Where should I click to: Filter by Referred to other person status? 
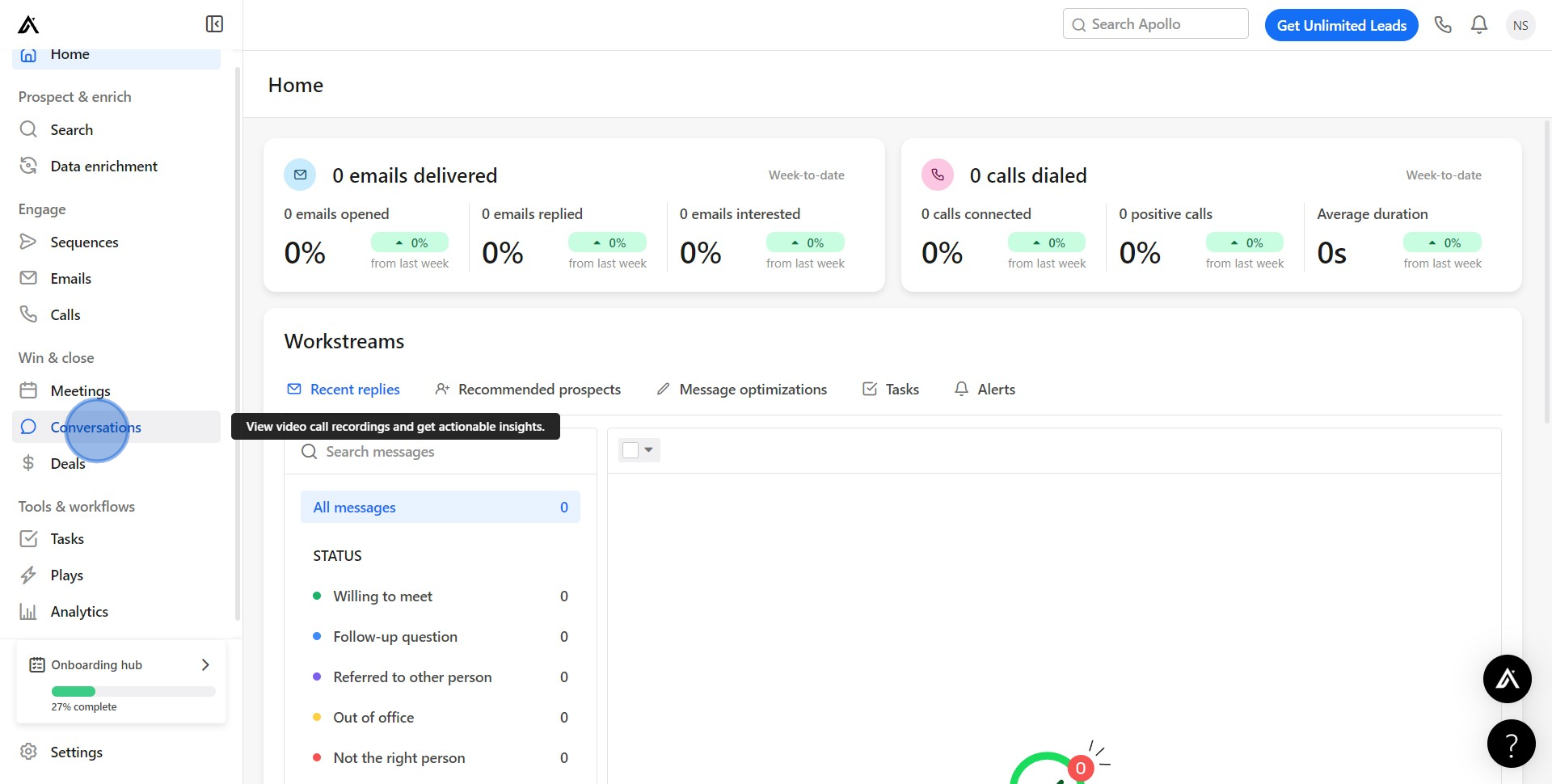click(x=441, y=677)
